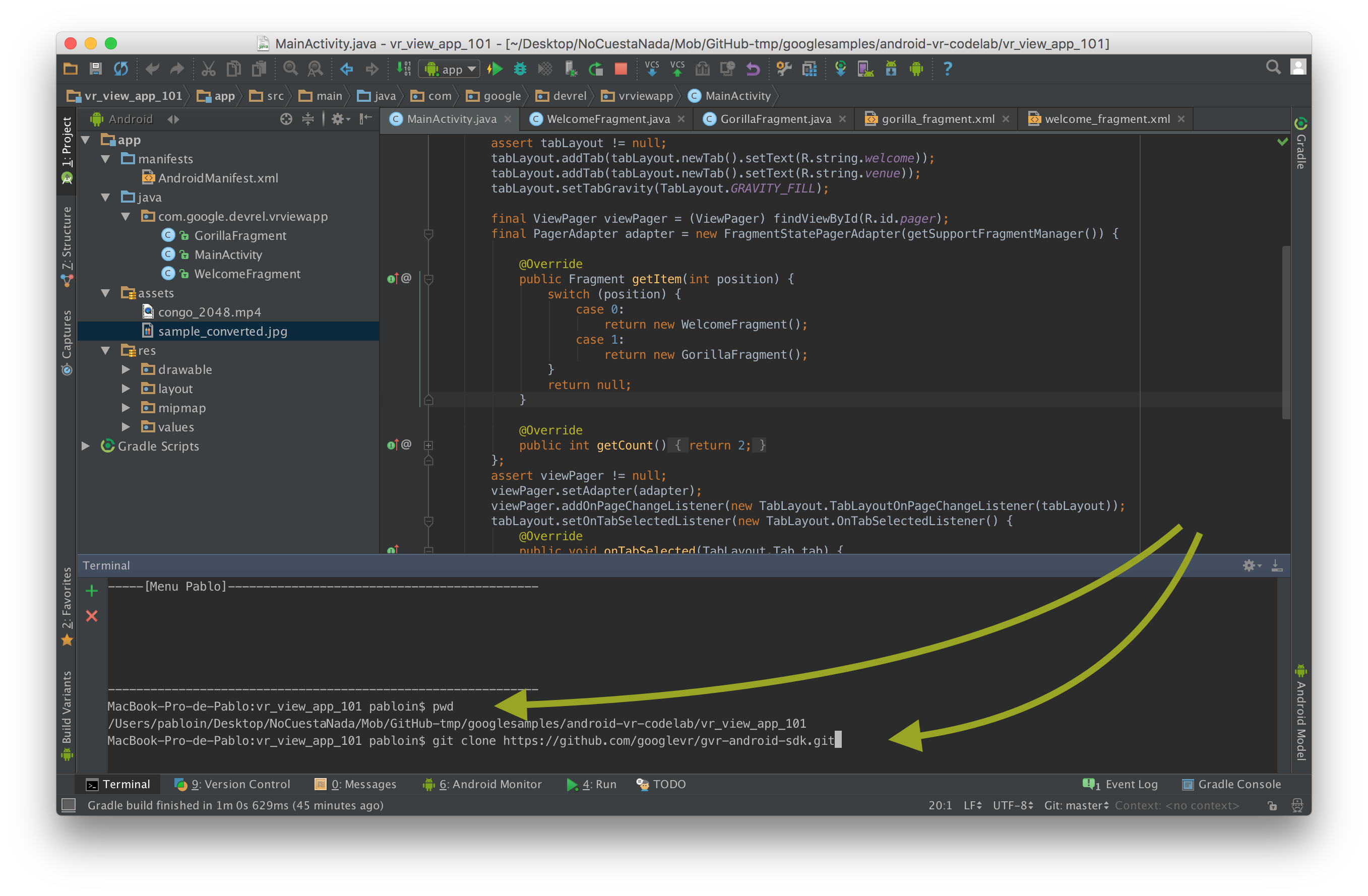Open the Project Structure icon
Viewport: 1368px width, 896px height.
click(810, 69)
